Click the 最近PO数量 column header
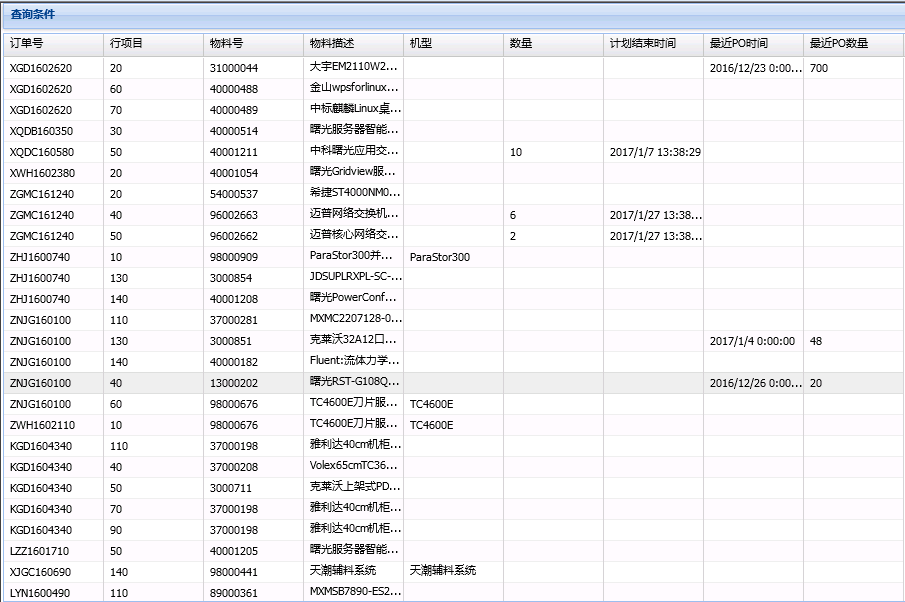This screenshot has height=602, width=905. (x=853, y=44)
